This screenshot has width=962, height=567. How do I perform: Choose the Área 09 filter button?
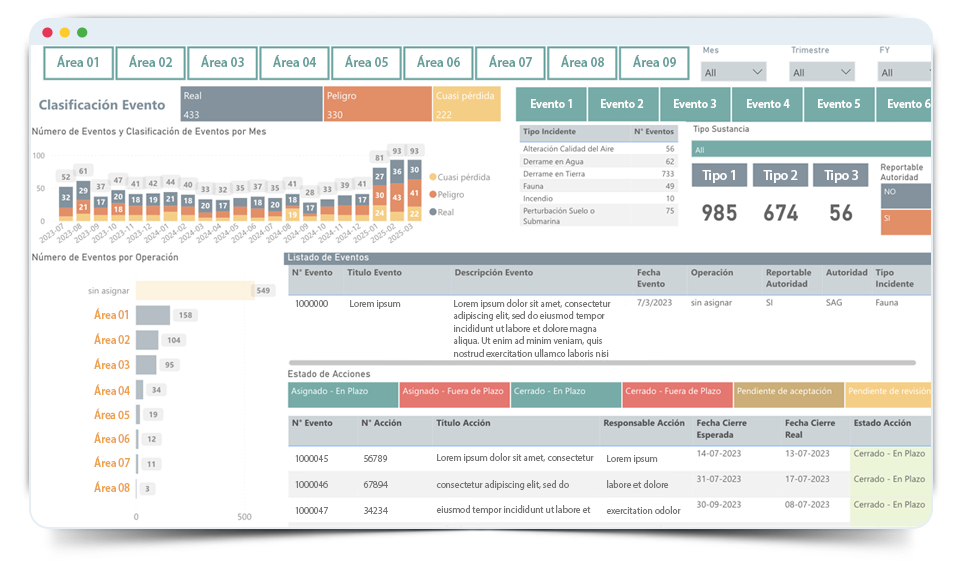(654, 63)
